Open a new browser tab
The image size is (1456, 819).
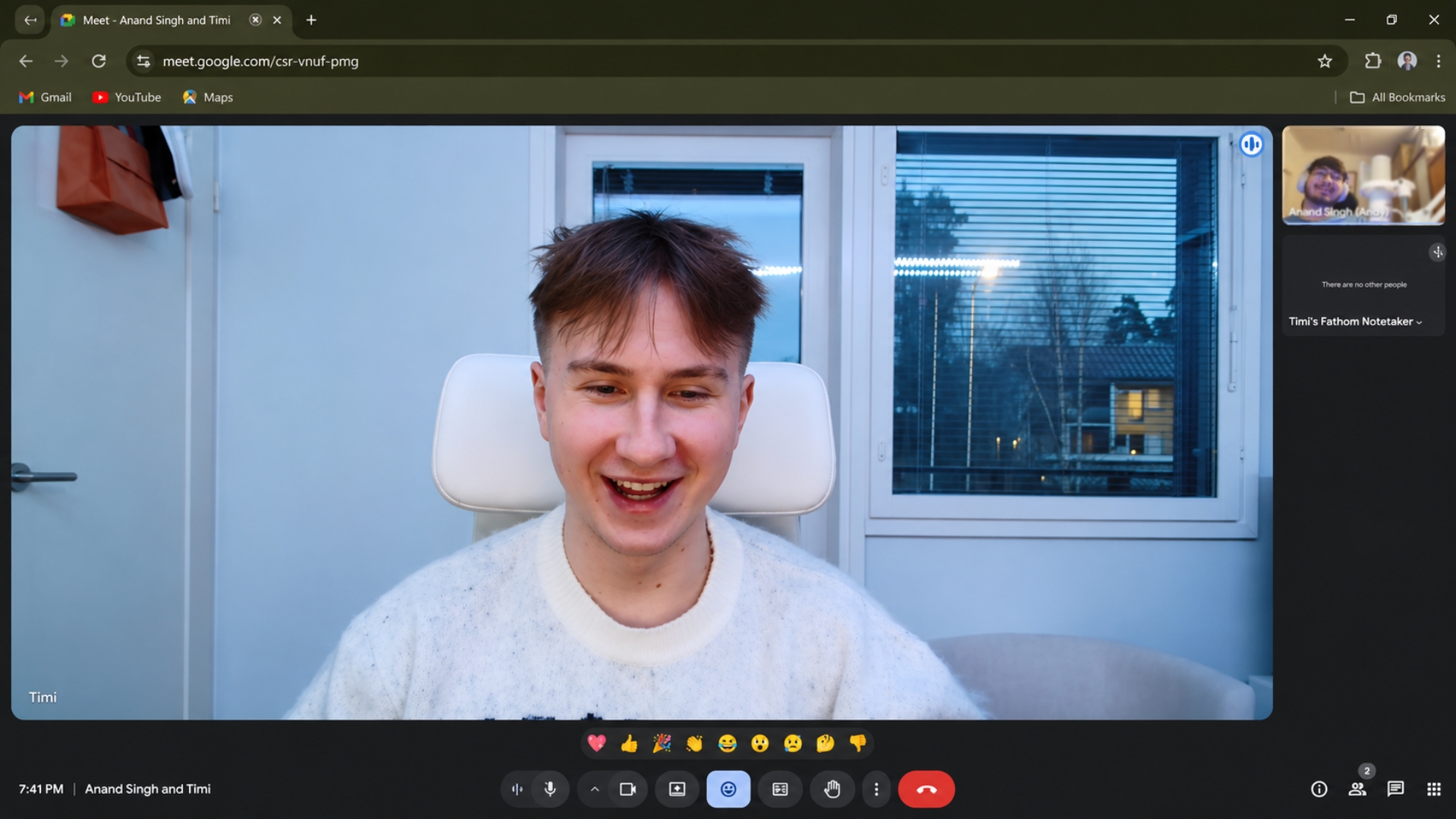[311, 20]
